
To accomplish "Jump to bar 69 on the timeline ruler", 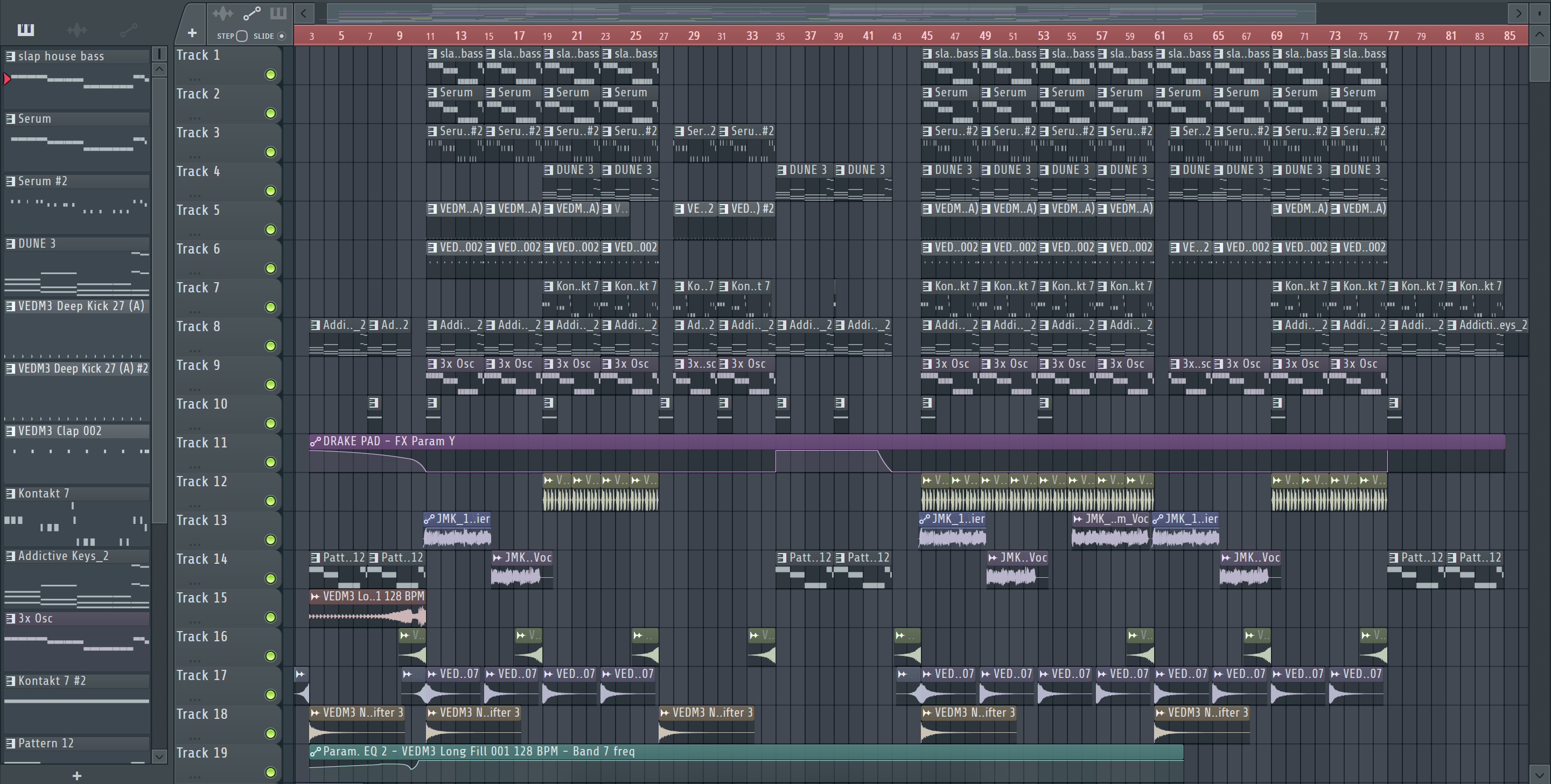I will click(1276, 36).
